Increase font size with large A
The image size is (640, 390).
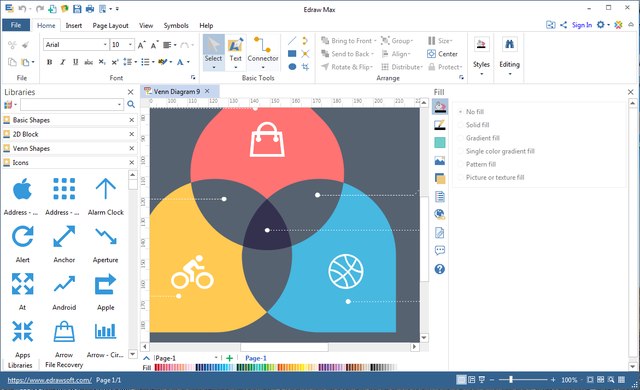(x=141, y=45)
